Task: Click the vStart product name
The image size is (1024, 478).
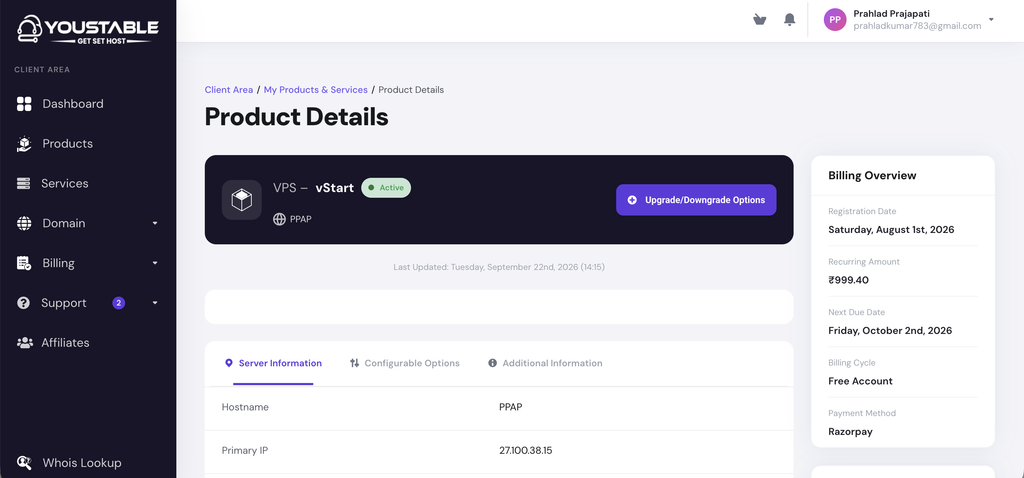Action: point(334,188)
